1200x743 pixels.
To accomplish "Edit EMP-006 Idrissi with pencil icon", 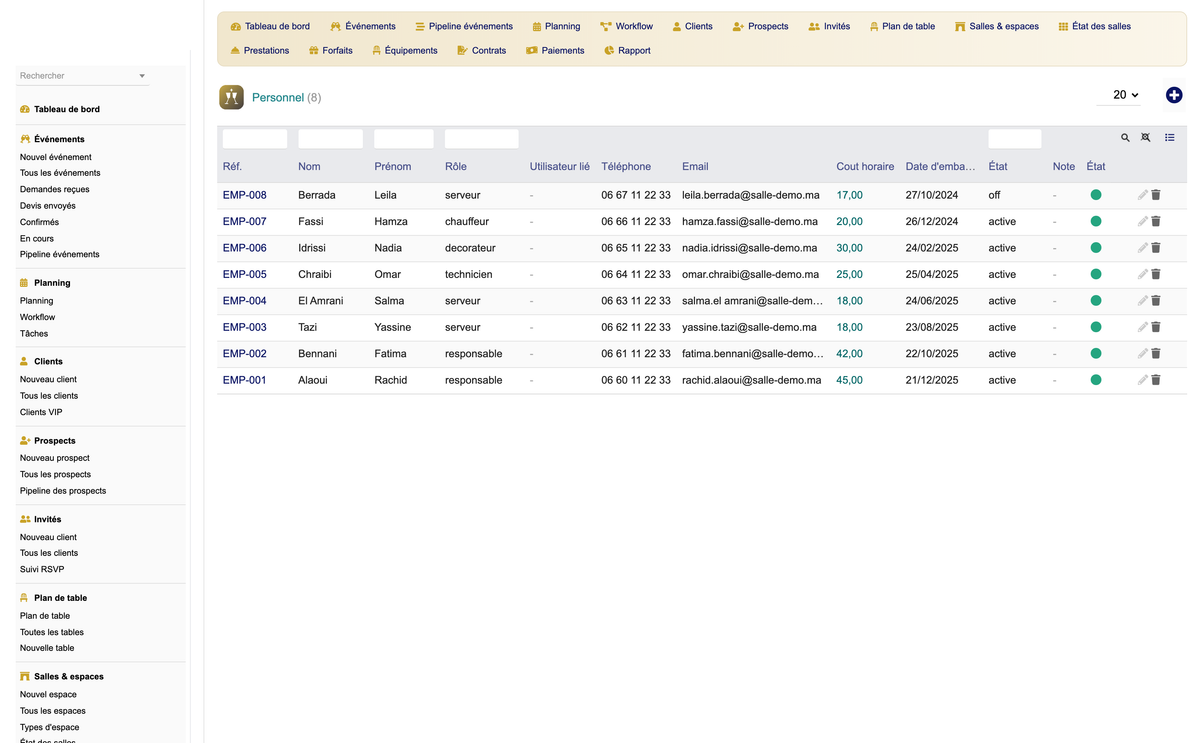I will click(1143, 248).
